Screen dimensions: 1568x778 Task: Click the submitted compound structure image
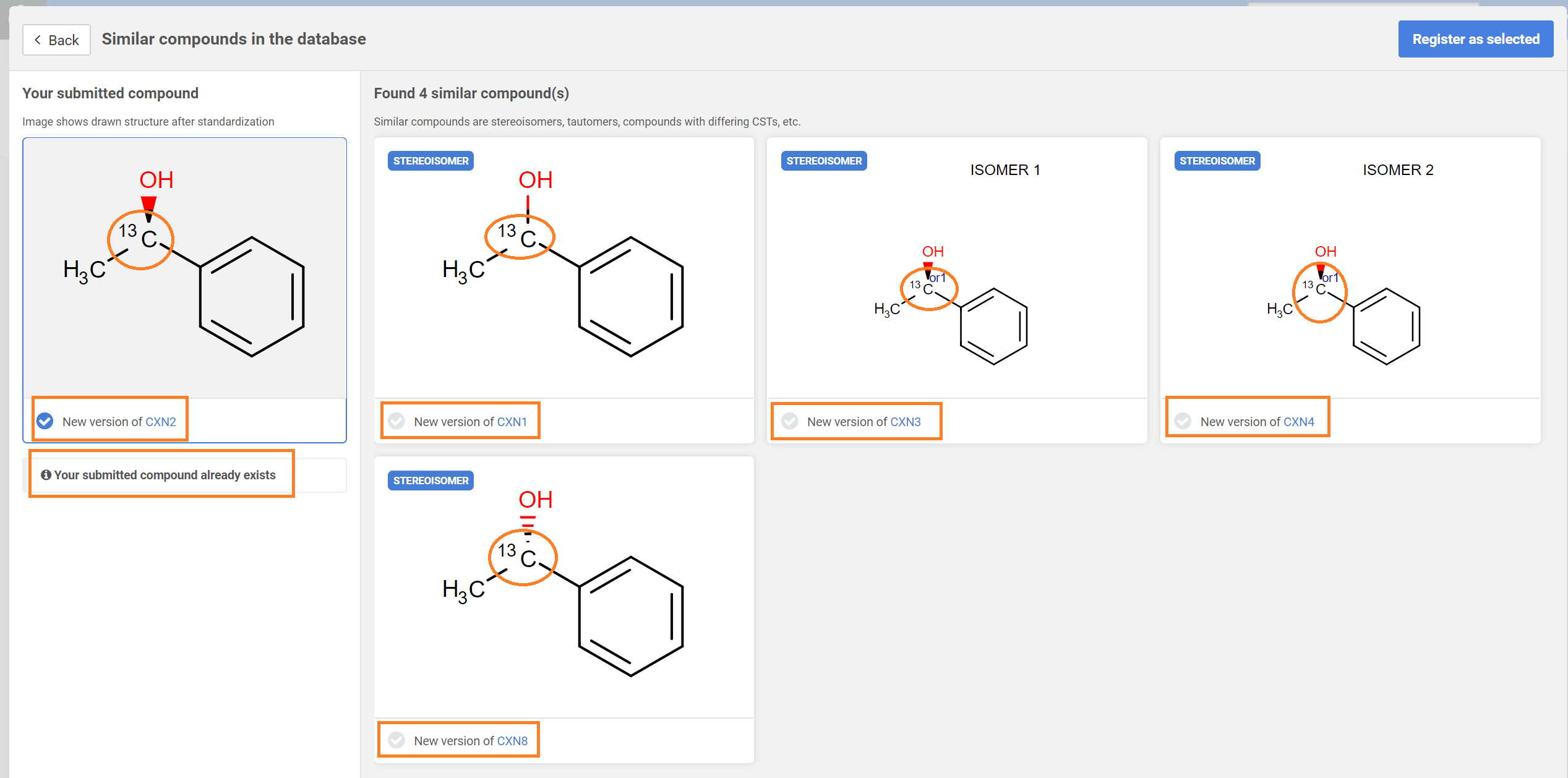(x=184, y=267)
